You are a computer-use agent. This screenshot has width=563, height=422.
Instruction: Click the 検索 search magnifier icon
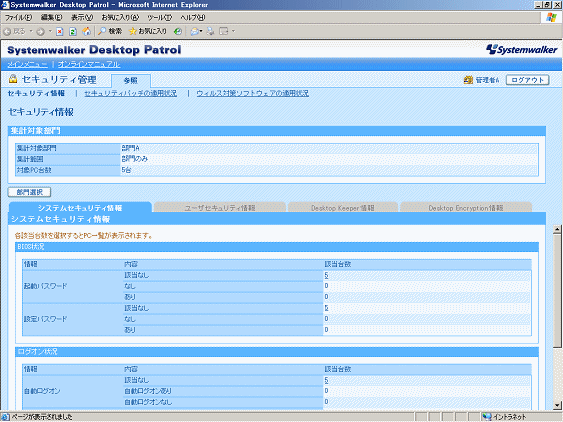pyautogui.click(x=102, y=31)
